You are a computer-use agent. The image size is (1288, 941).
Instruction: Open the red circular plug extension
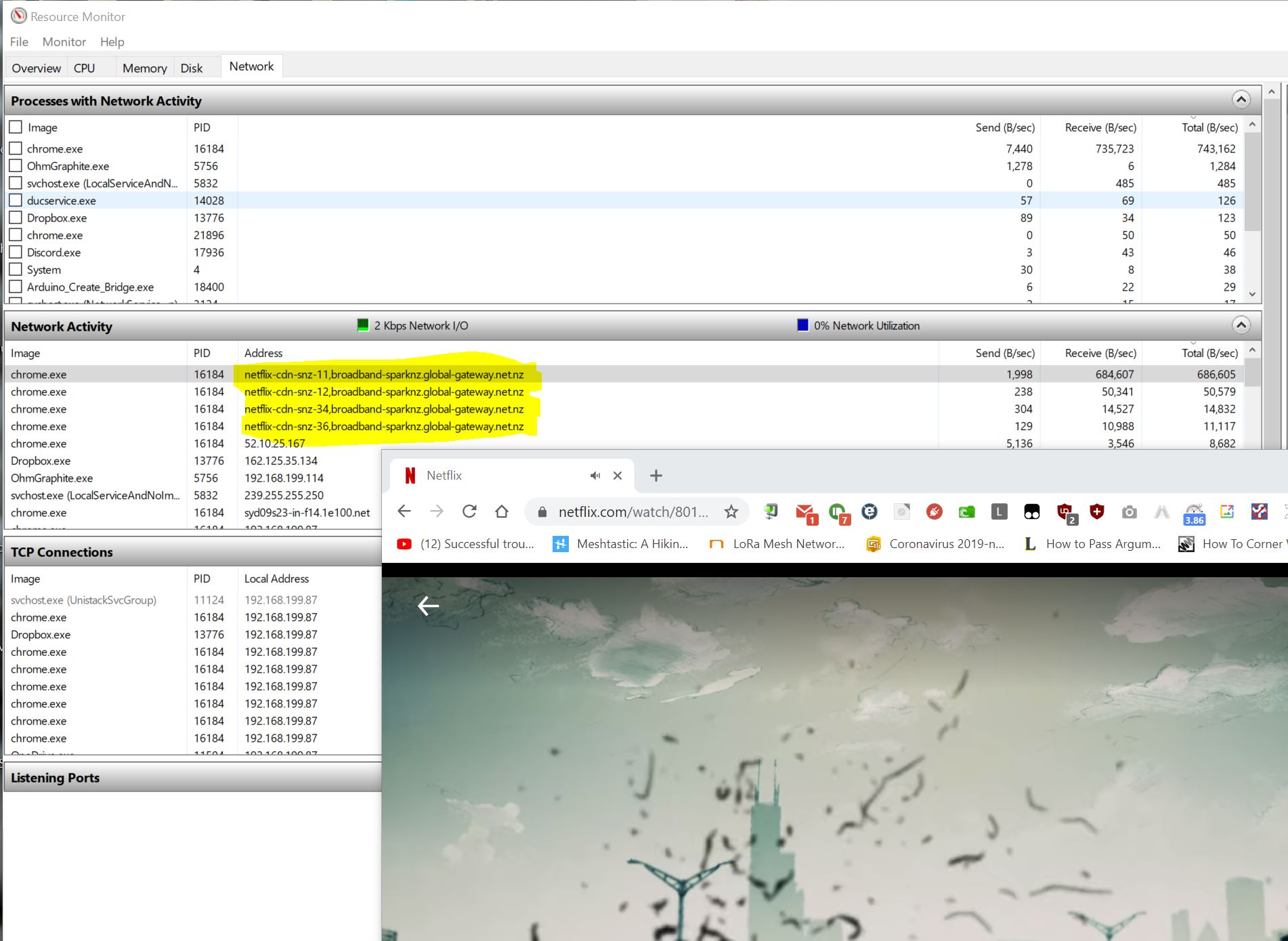pos(935,512)
